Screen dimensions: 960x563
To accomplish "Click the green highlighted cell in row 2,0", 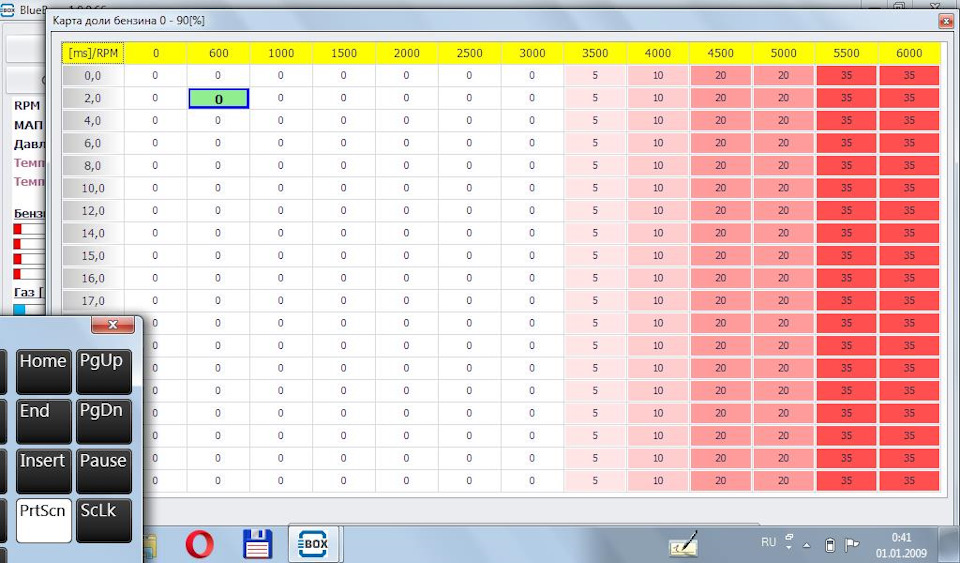I will point(219,99).
